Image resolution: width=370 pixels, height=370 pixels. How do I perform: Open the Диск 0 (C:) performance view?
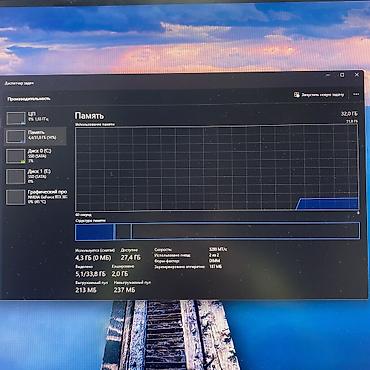click(36, 156)
